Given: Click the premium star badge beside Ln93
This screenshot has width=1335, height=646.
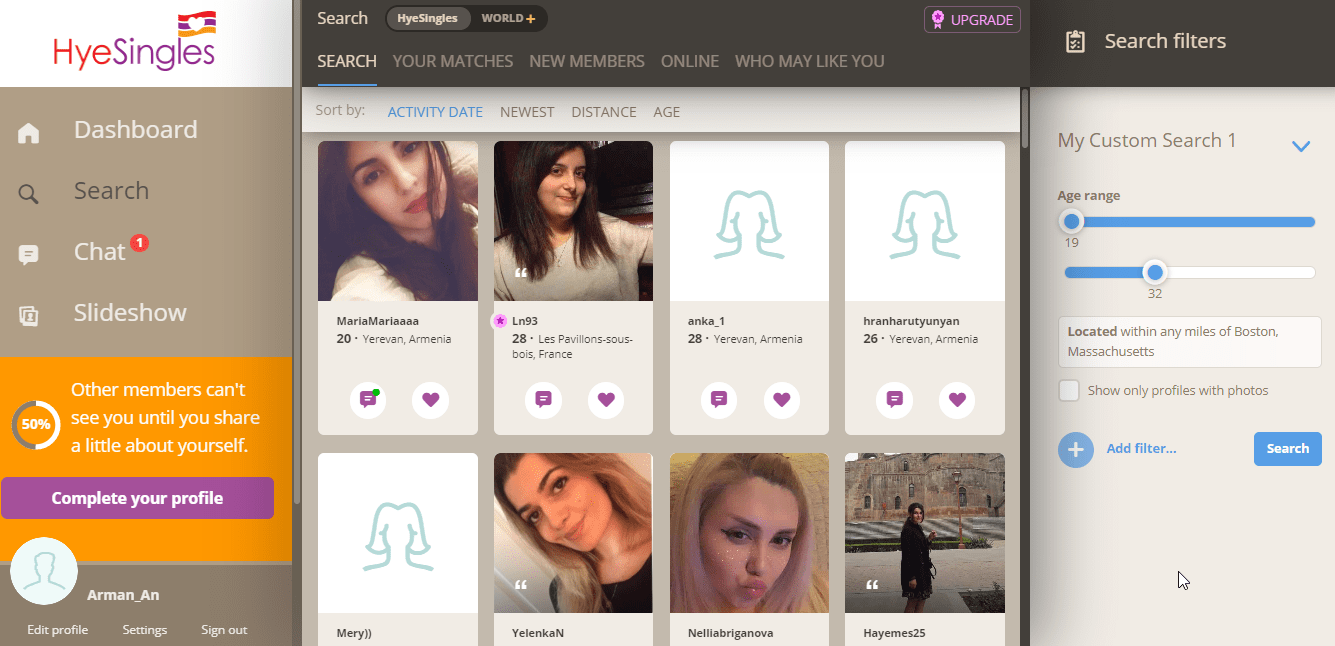Looking at the screenshot, I should click(500, 321).
